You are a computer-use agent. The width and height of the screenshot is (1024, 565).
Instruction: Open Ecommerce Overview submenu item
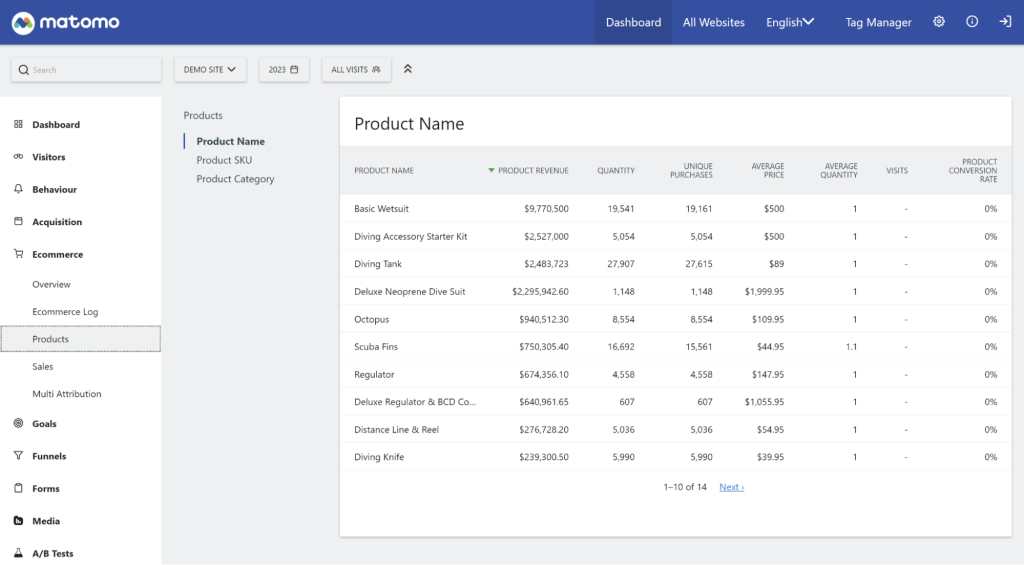(51, 284)
